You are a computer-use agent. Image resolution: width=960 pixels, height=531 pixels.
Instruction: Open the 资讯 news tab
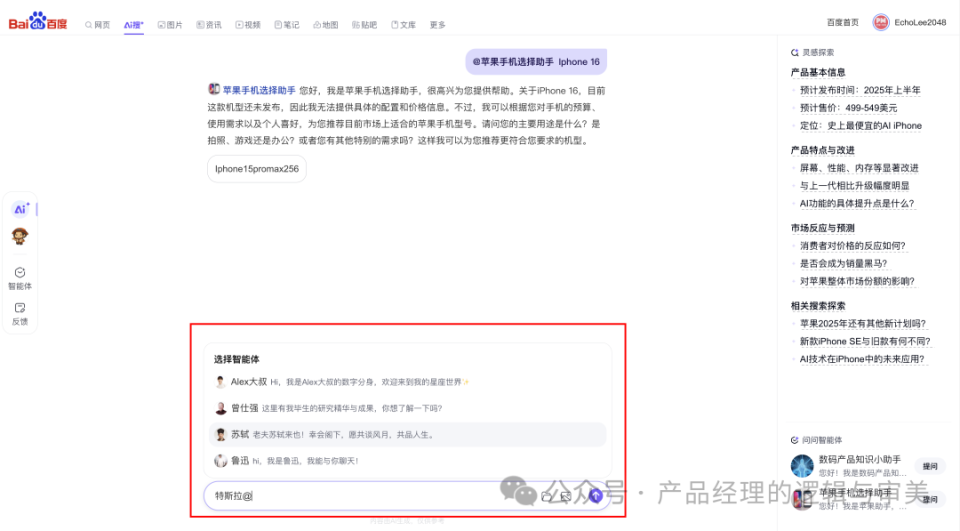[209, 25]
